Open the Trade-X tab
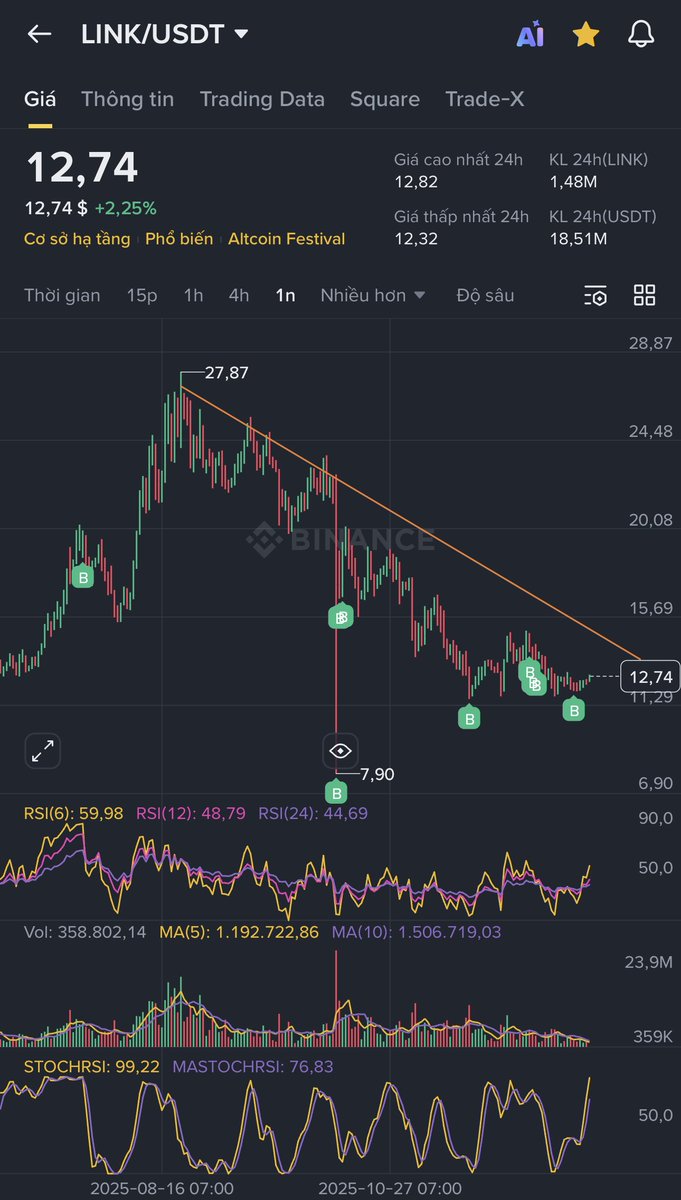 coord(485,99)
